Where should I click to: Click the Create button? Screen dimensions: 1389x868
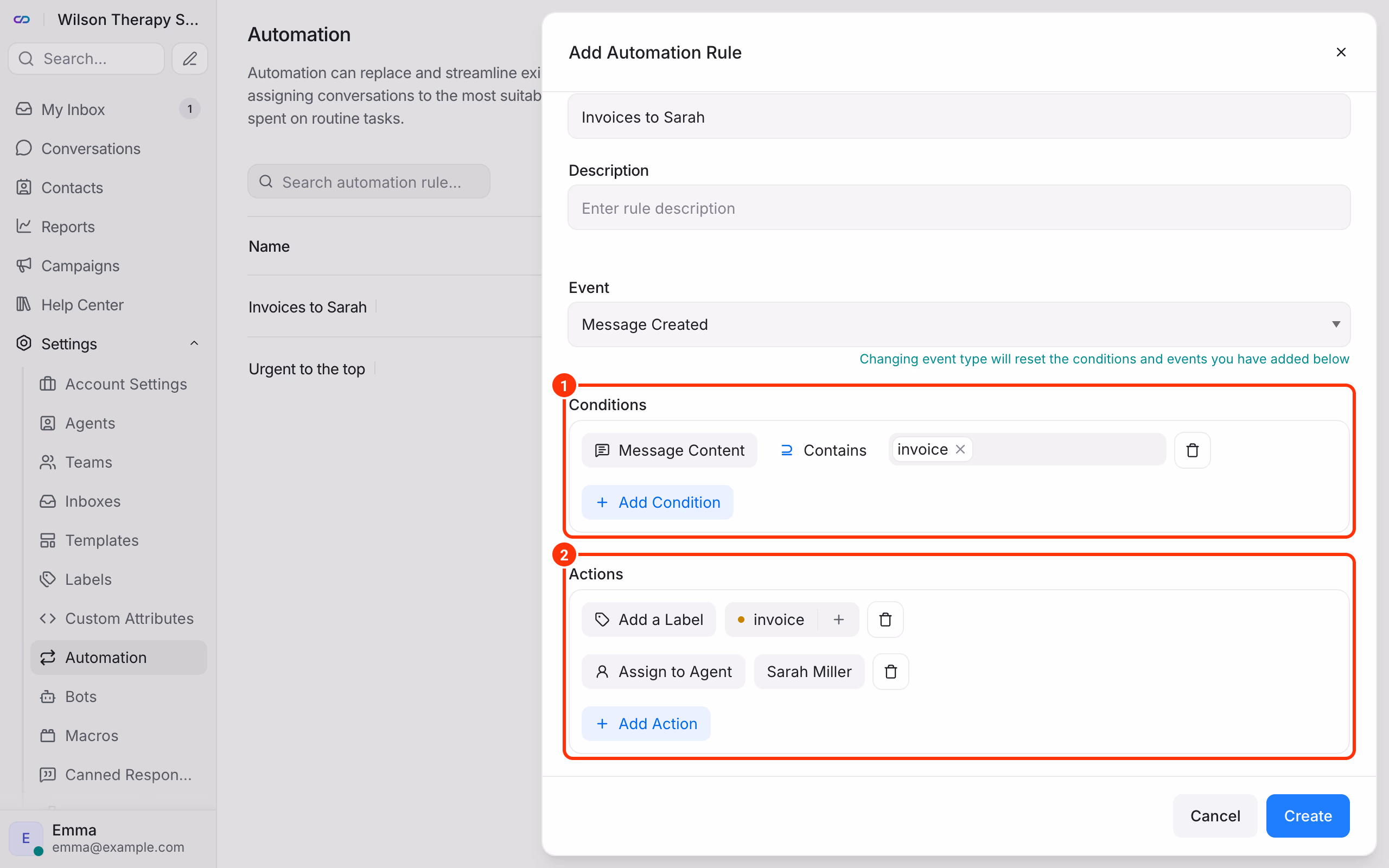1308,816
